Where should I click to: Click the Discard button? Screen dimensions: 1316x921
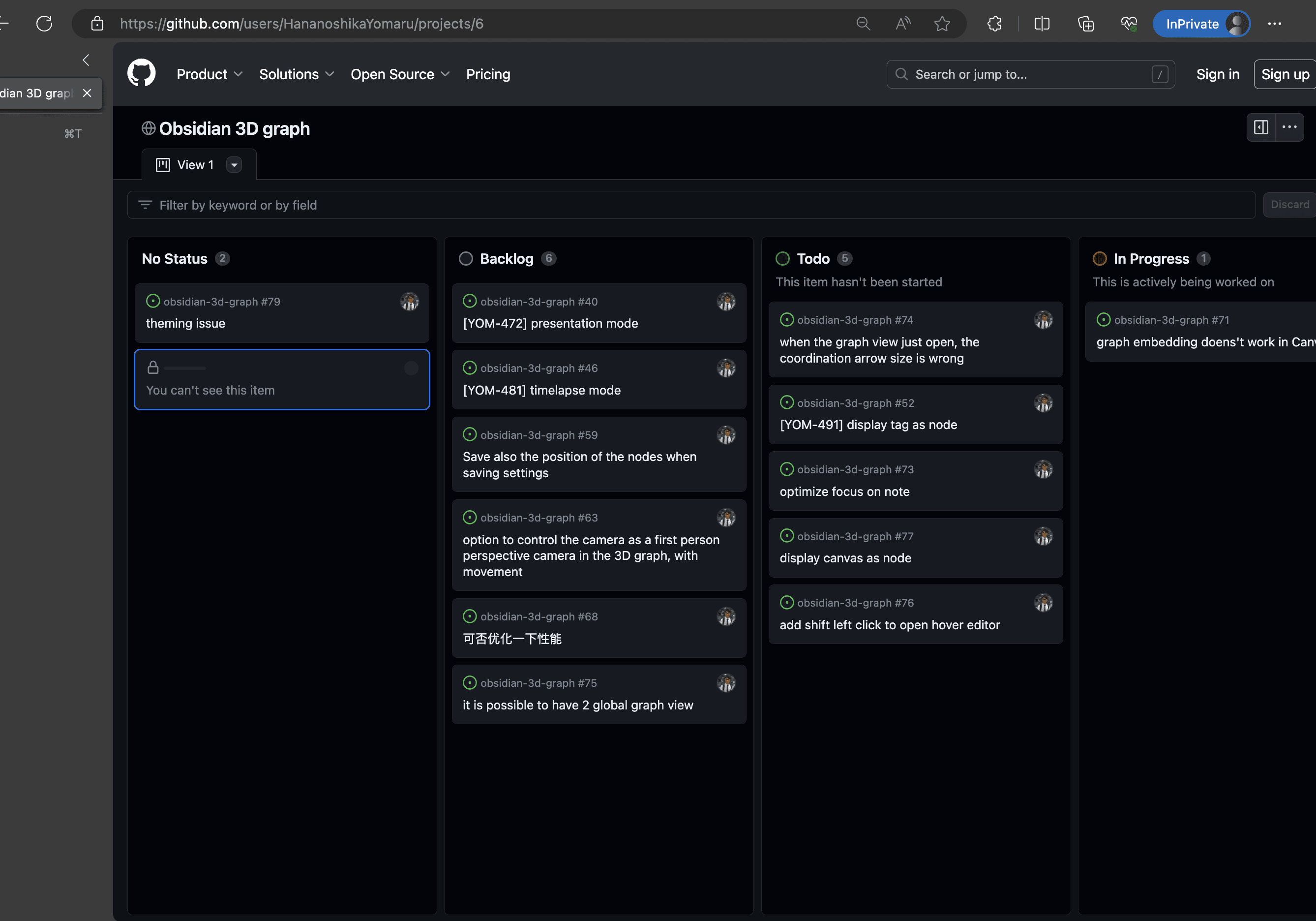pos(1289,205)
